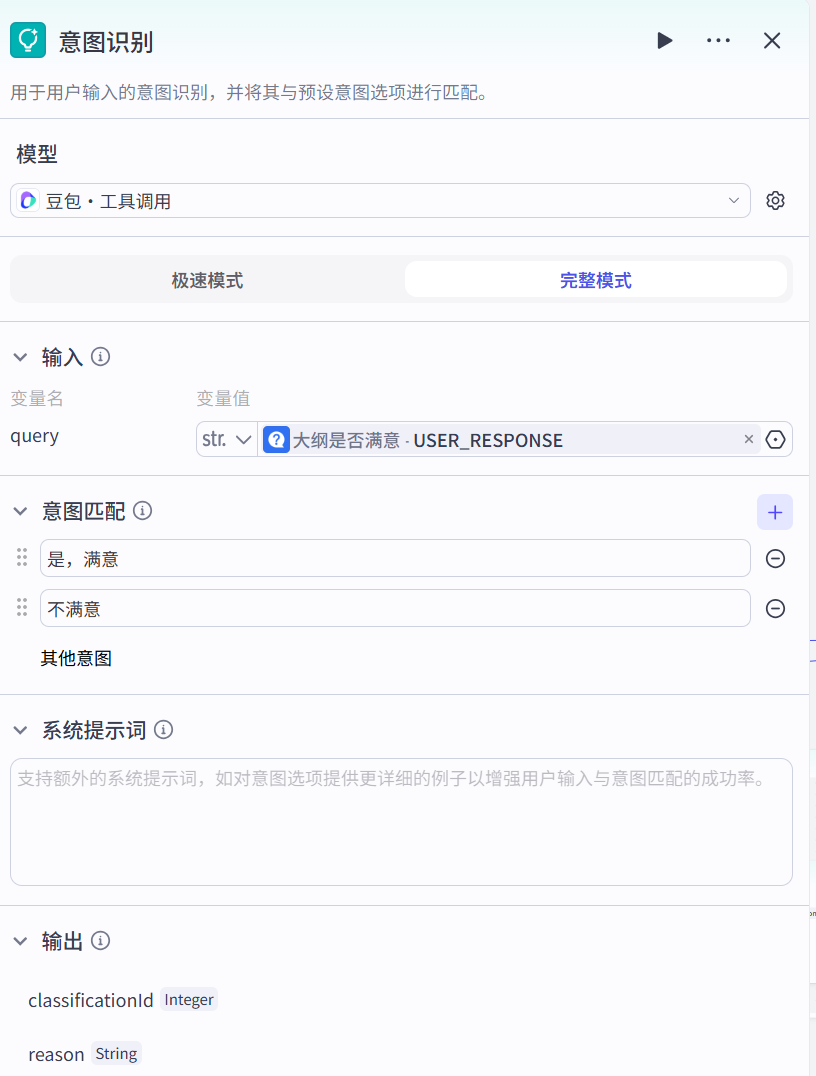Open the str. type dropdown for query

[x=227, y=440]
